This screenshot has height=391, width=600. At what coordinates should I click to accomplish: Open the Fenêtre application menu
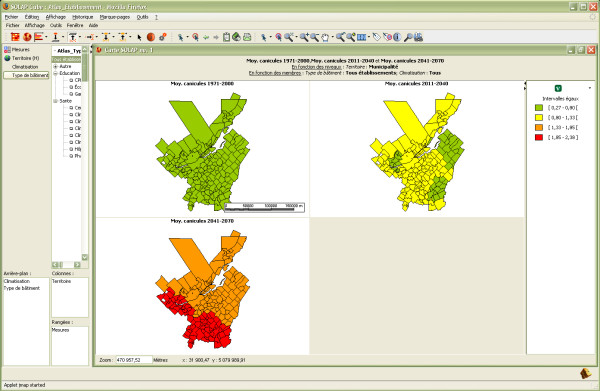pos(75,25)
